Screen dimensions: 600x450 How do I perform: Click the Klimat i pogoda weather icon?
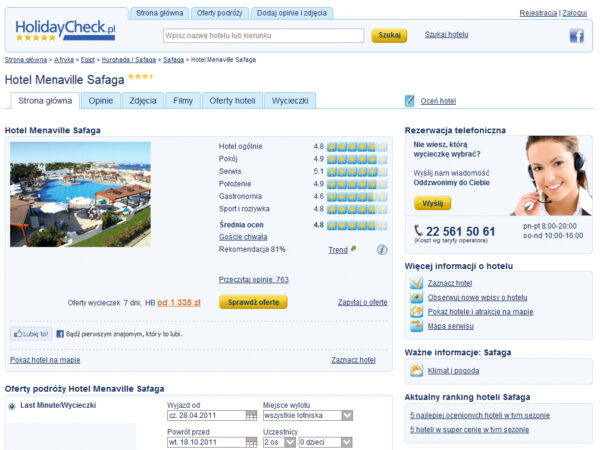click(417, 370)
